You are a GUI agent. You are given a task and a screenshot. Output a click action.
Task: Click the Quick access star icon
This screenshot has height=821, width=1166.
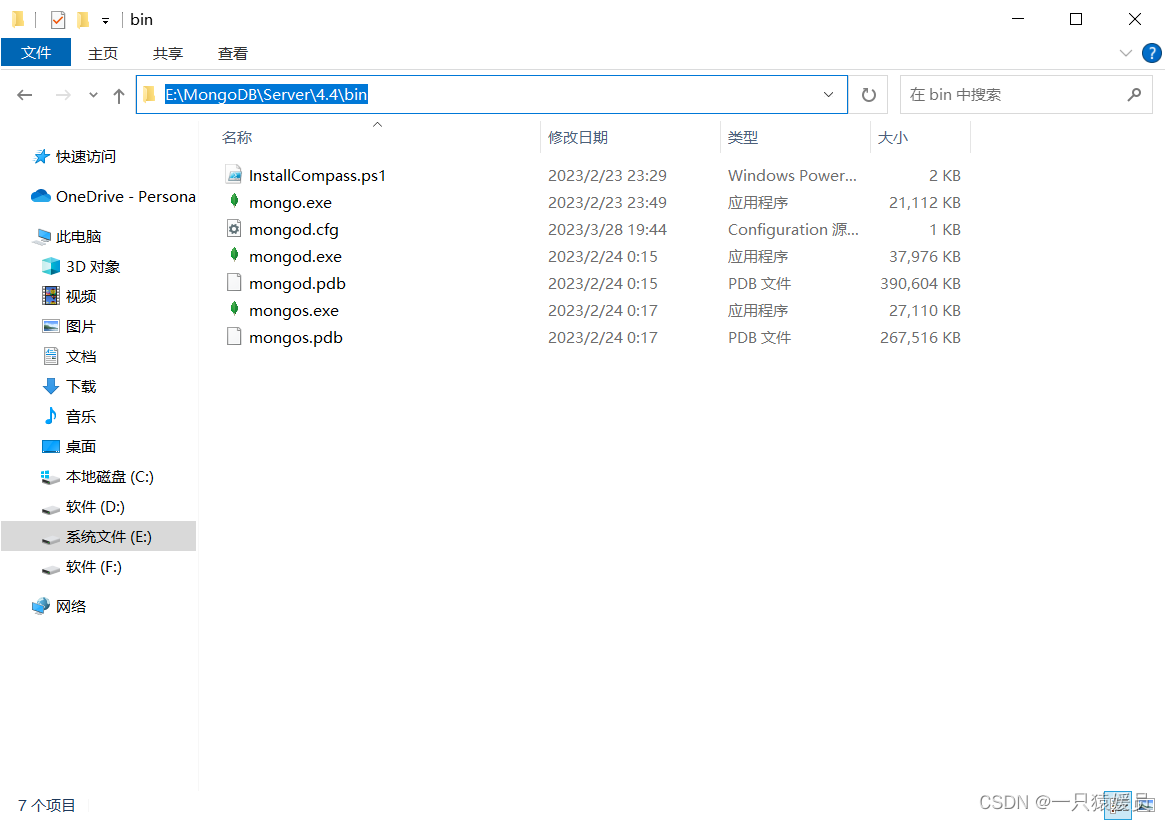pos(42,156)
